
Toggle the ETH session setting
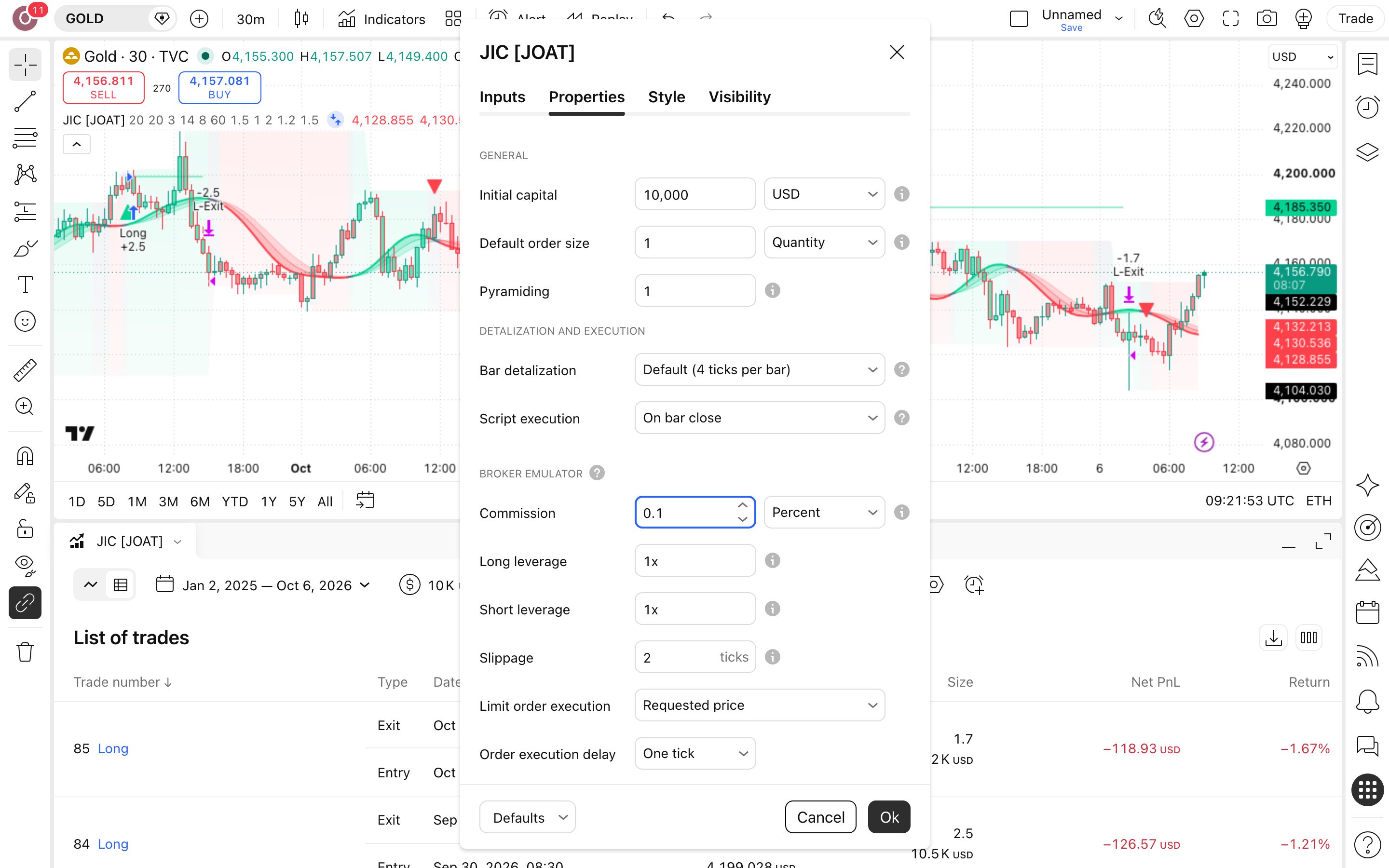coord(1319,501)
